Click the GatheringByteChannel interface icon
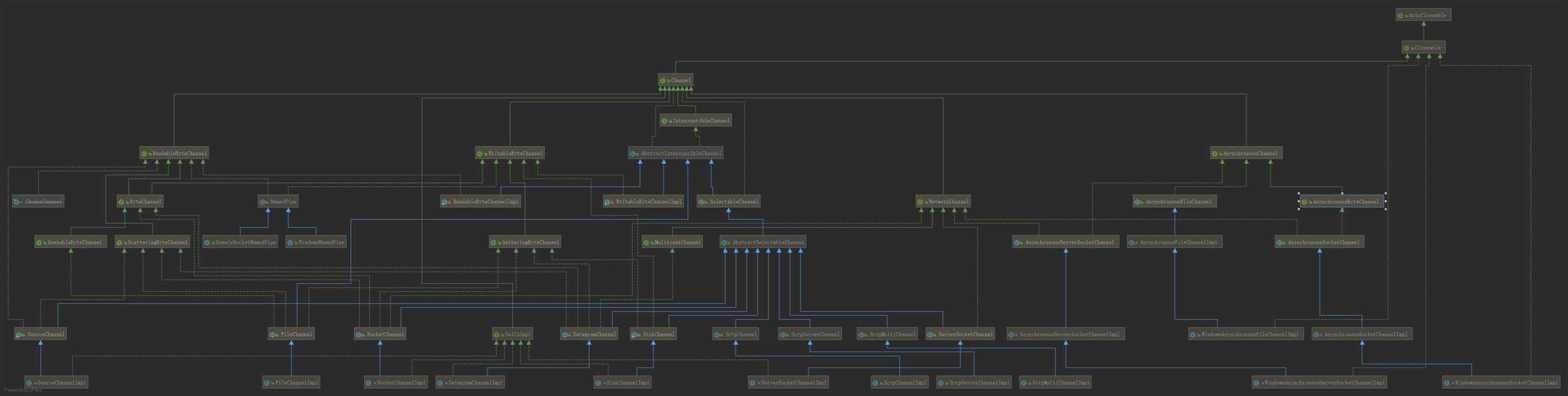The image size is (1568, 396). pyautogui.click(x=494, y=243)
